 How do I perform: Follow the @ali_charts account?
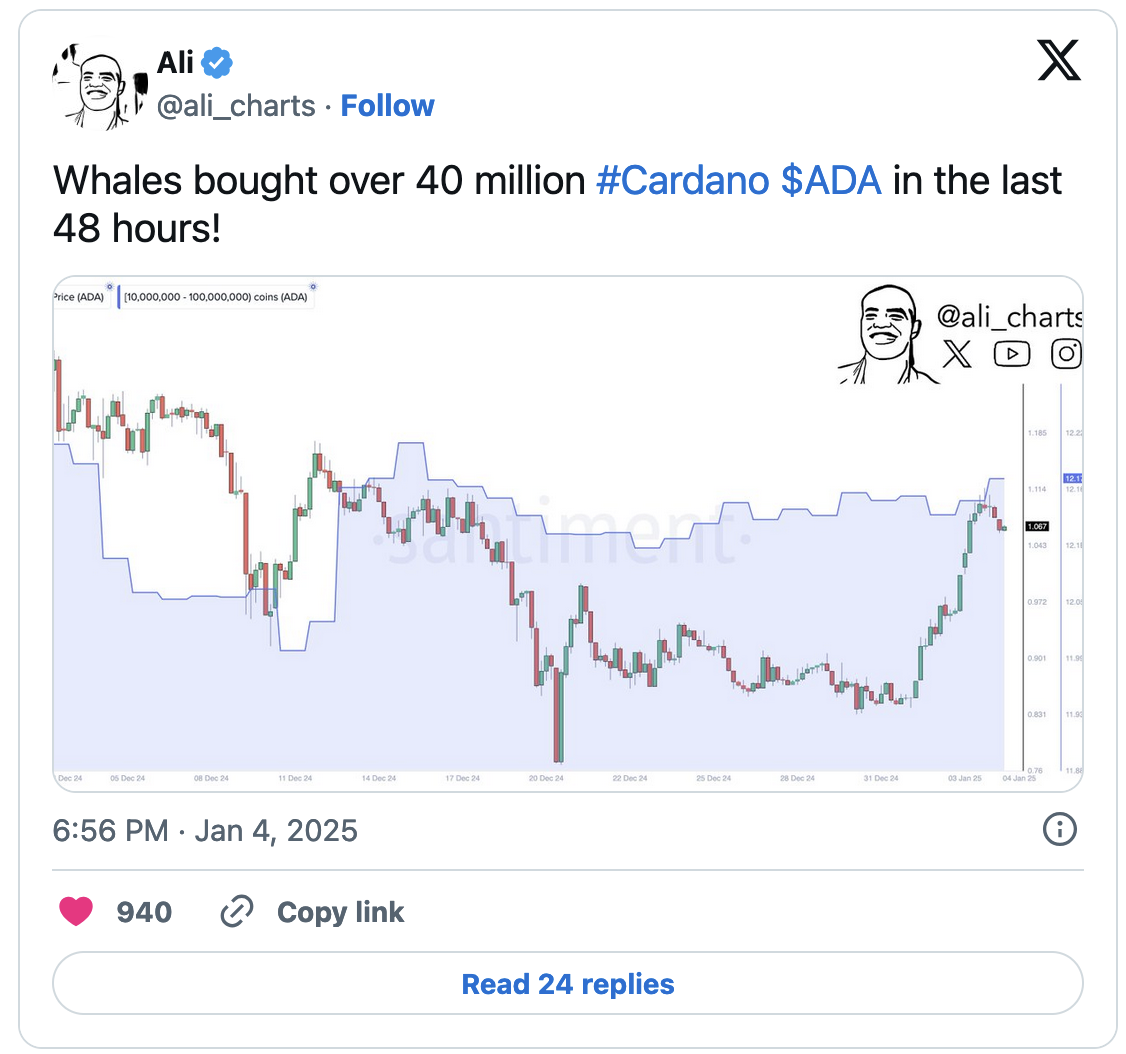tap(387, 106)
